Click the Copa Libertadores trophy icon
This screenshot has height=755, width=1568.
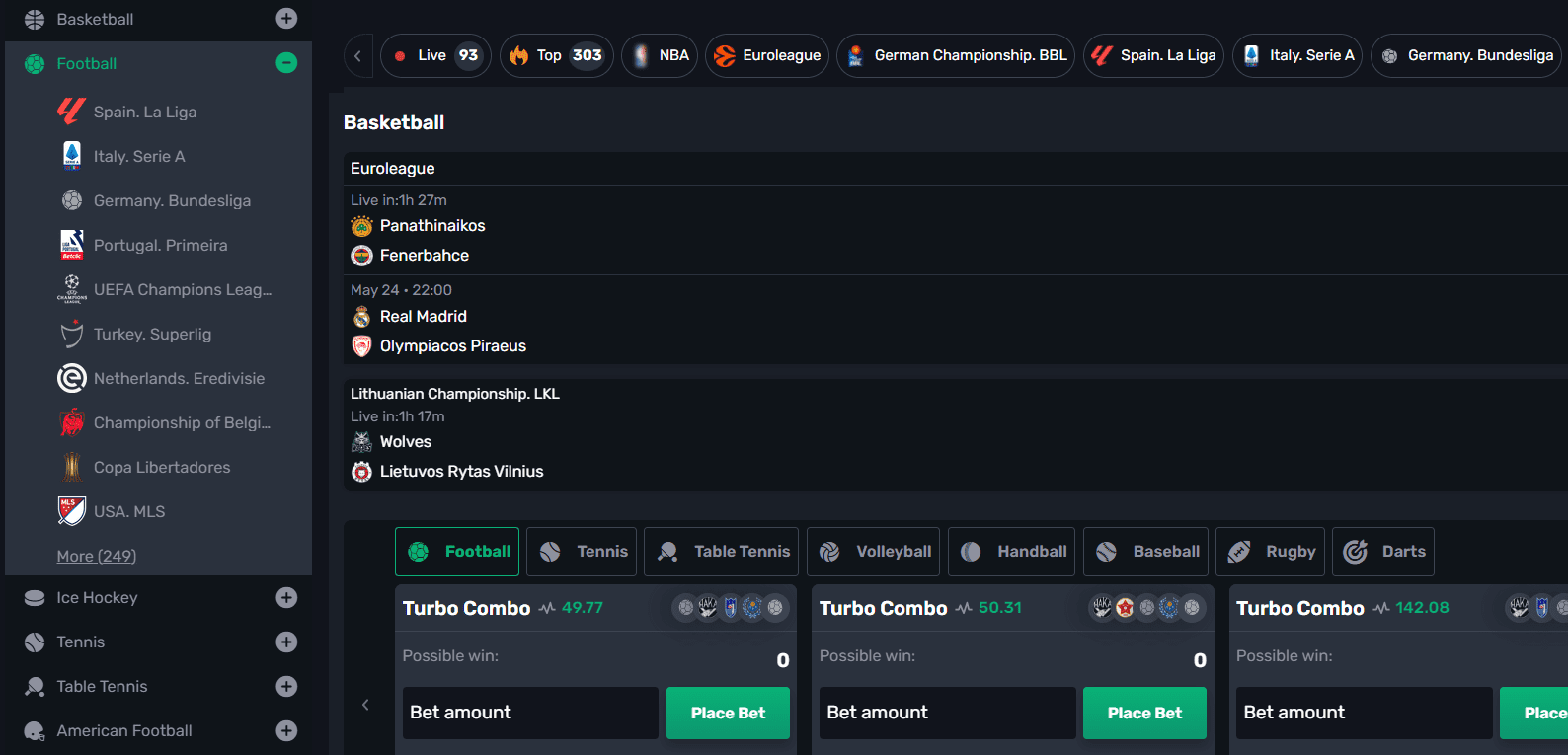pos(72,467)
